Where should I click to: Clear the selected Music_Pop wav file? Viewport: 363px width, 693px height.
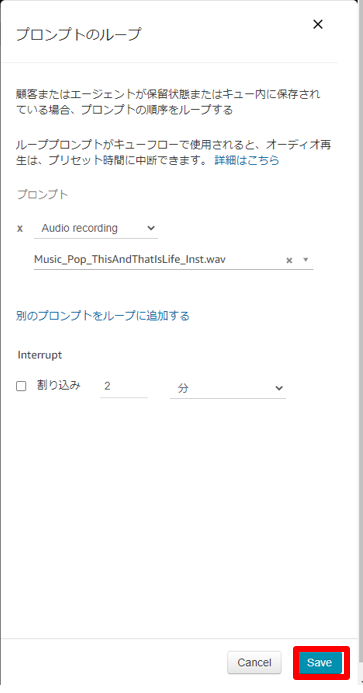point(289,260)
